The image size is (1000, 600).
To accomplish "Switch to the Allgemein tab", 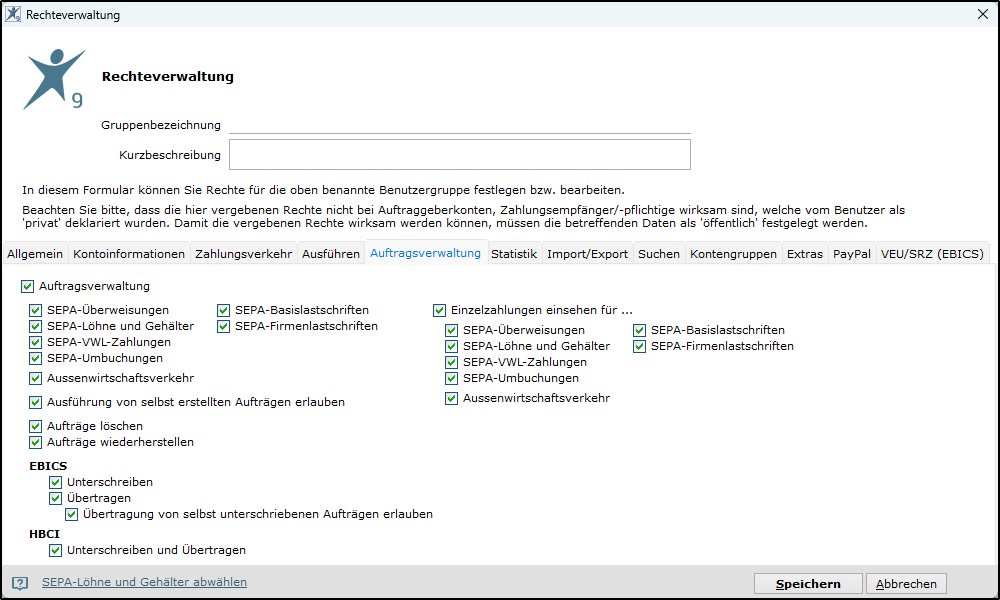I will 35,254.
